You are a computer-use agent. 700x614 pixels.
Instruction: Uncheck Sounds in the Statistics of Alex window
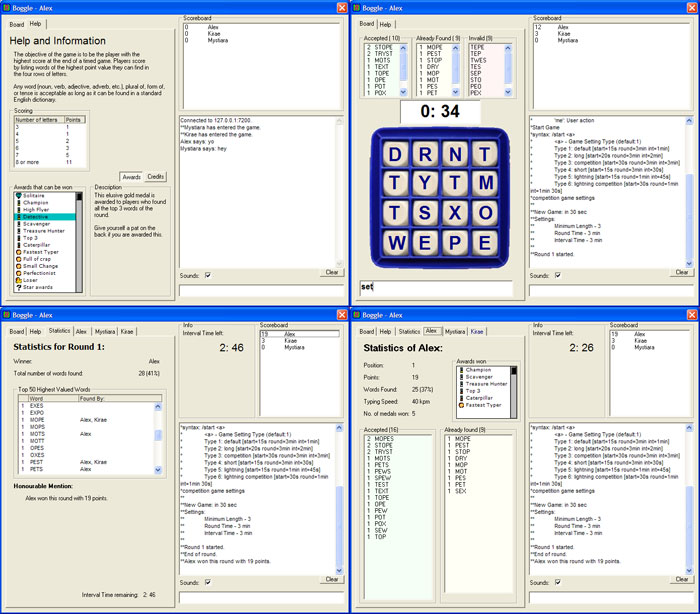(557, 581)
